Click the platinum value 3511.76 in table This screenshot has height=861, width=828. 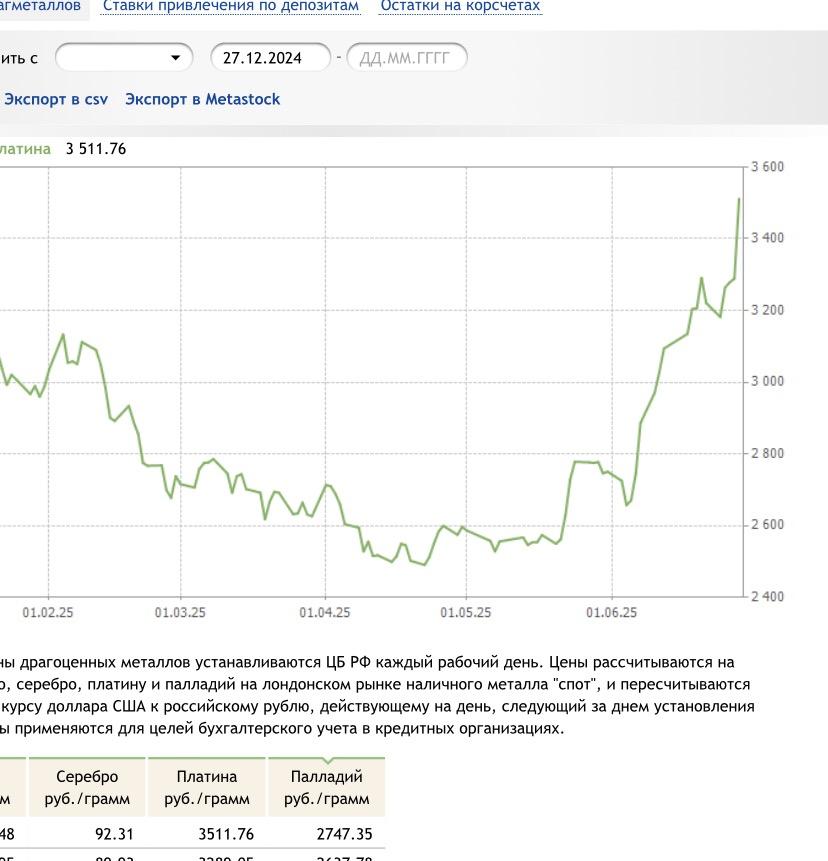(226, 834)
